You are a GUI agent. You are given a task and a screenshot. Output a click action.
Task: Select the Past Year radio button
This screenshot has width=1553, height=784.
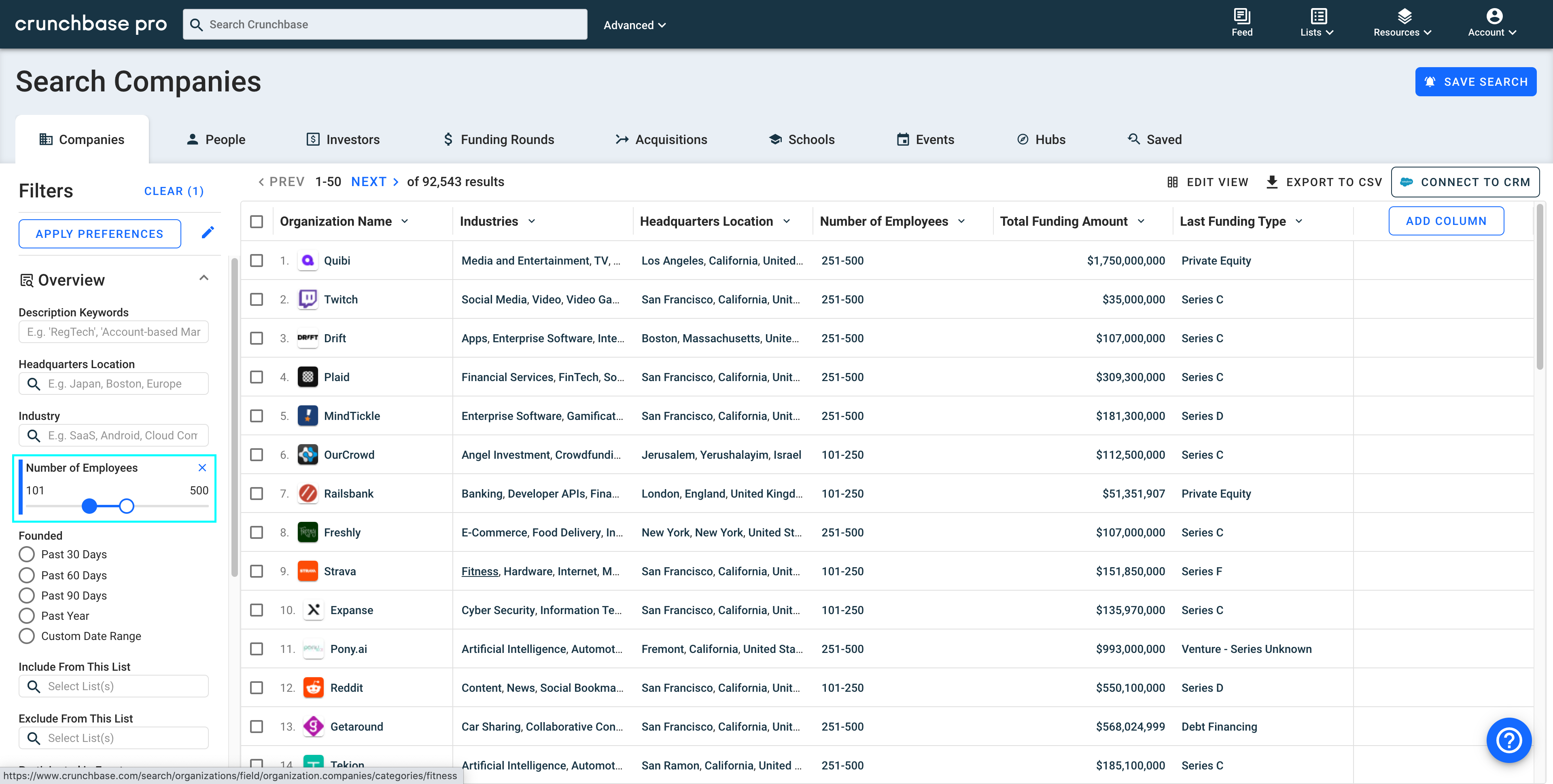[27, 616]
